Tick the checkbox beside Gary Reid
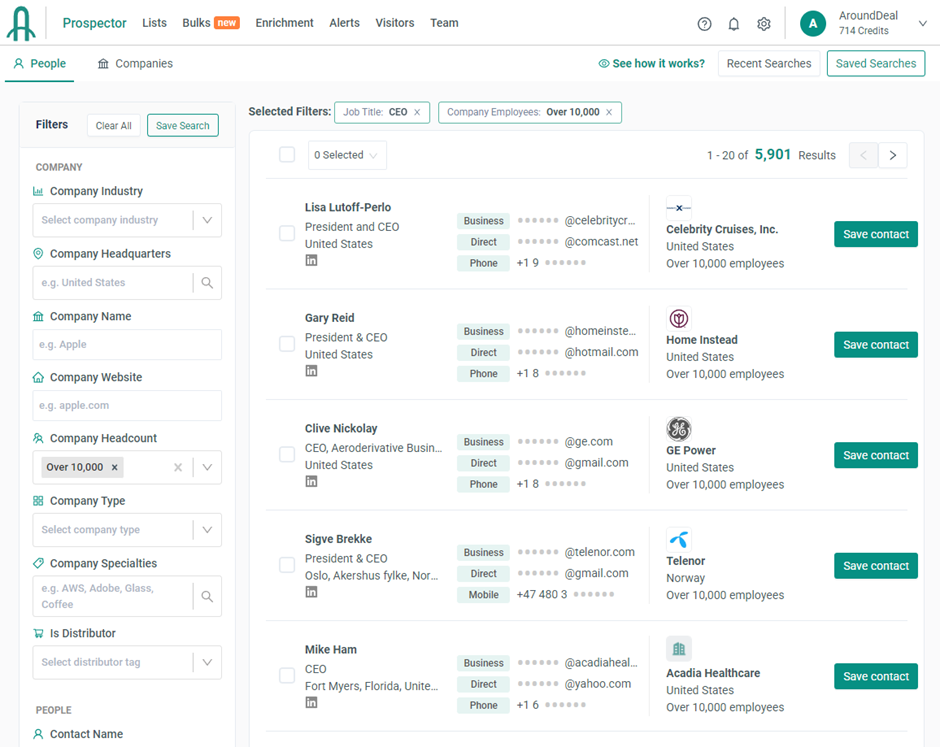This screenshot has width=940, height=747. click(x=287, y=344)
